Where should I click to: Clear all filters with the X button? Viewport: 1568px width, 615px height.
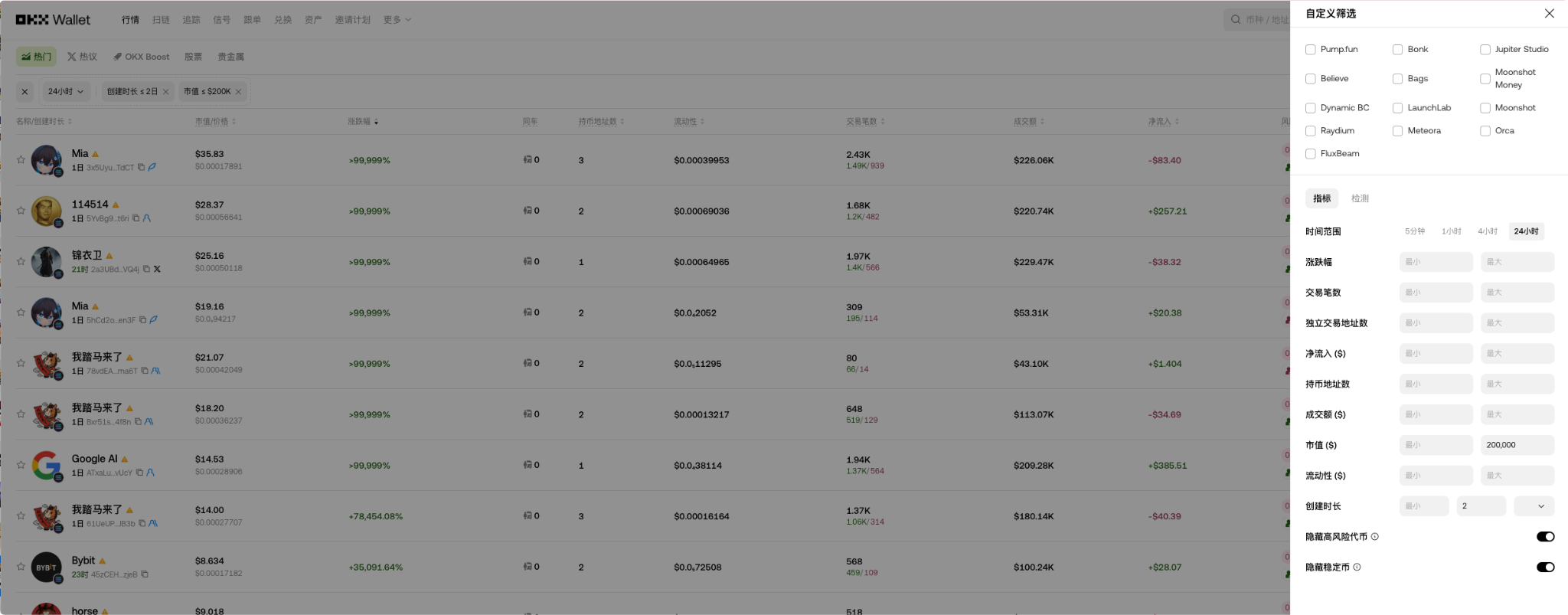tap(25, 92)
